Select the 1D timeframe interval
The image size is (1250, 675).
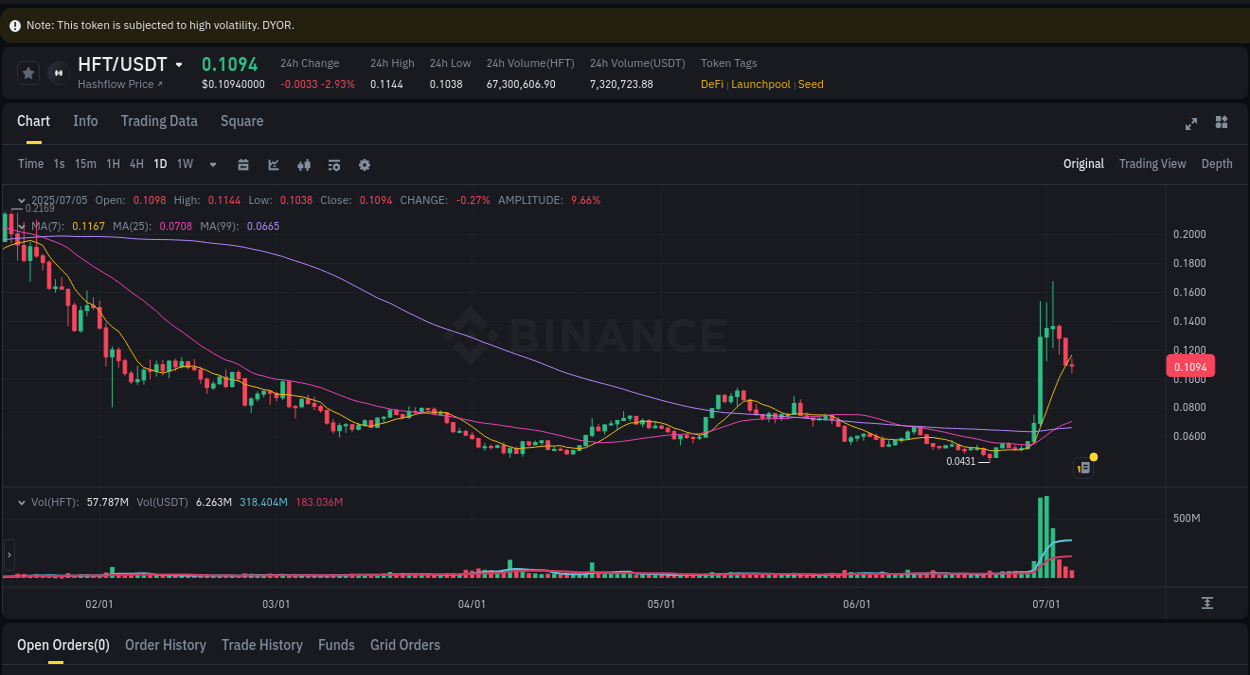pos(160,164)
